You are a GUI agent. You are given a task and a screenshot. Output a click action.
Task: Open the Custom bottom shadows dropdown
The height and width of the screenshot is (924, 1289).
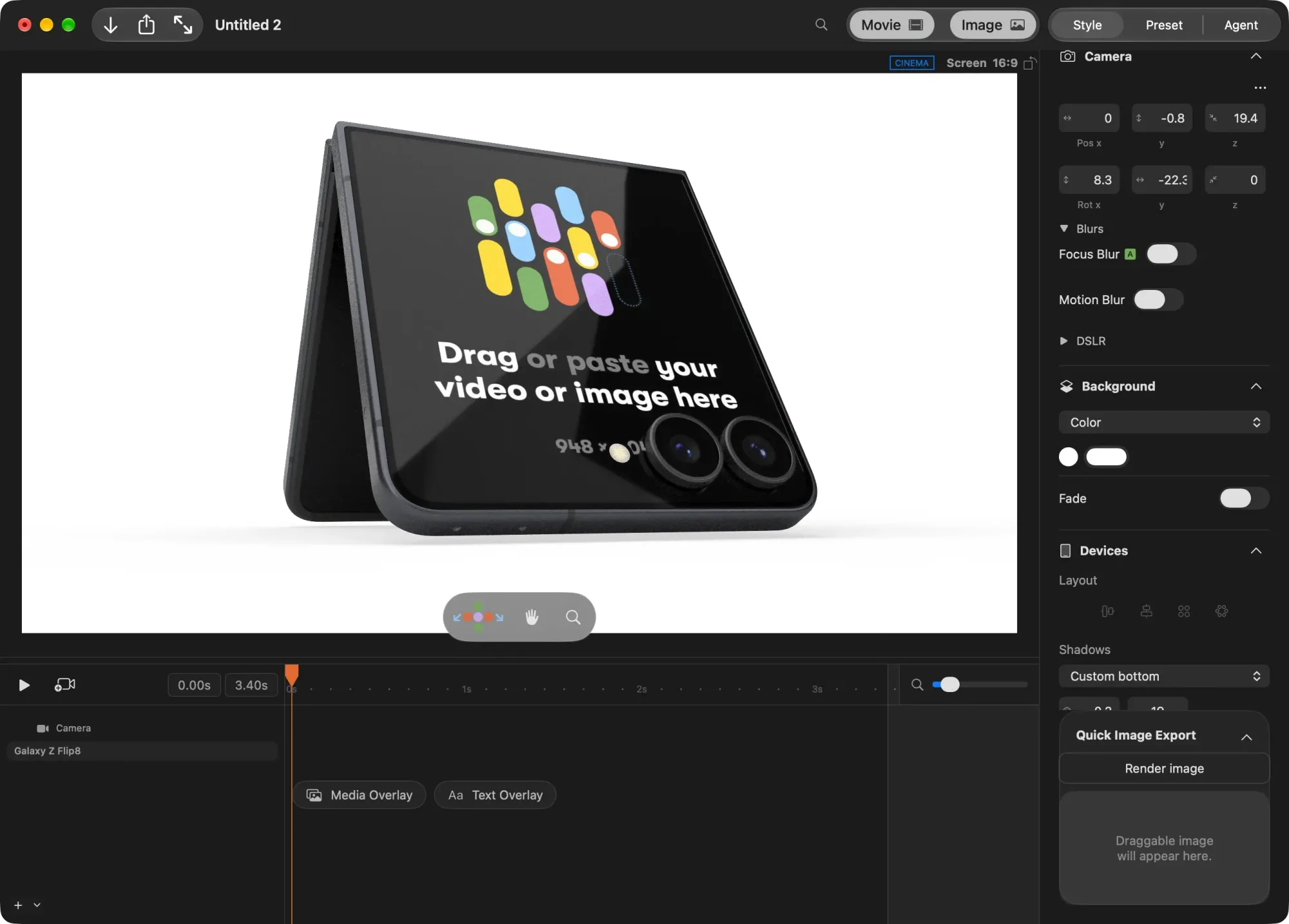[x=1164, y=676]
